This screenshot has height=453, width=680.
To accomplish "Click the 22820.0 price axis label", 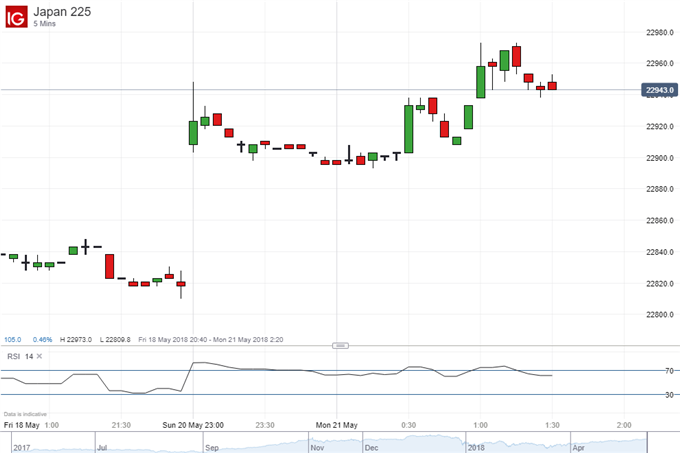I will point(660,284).
